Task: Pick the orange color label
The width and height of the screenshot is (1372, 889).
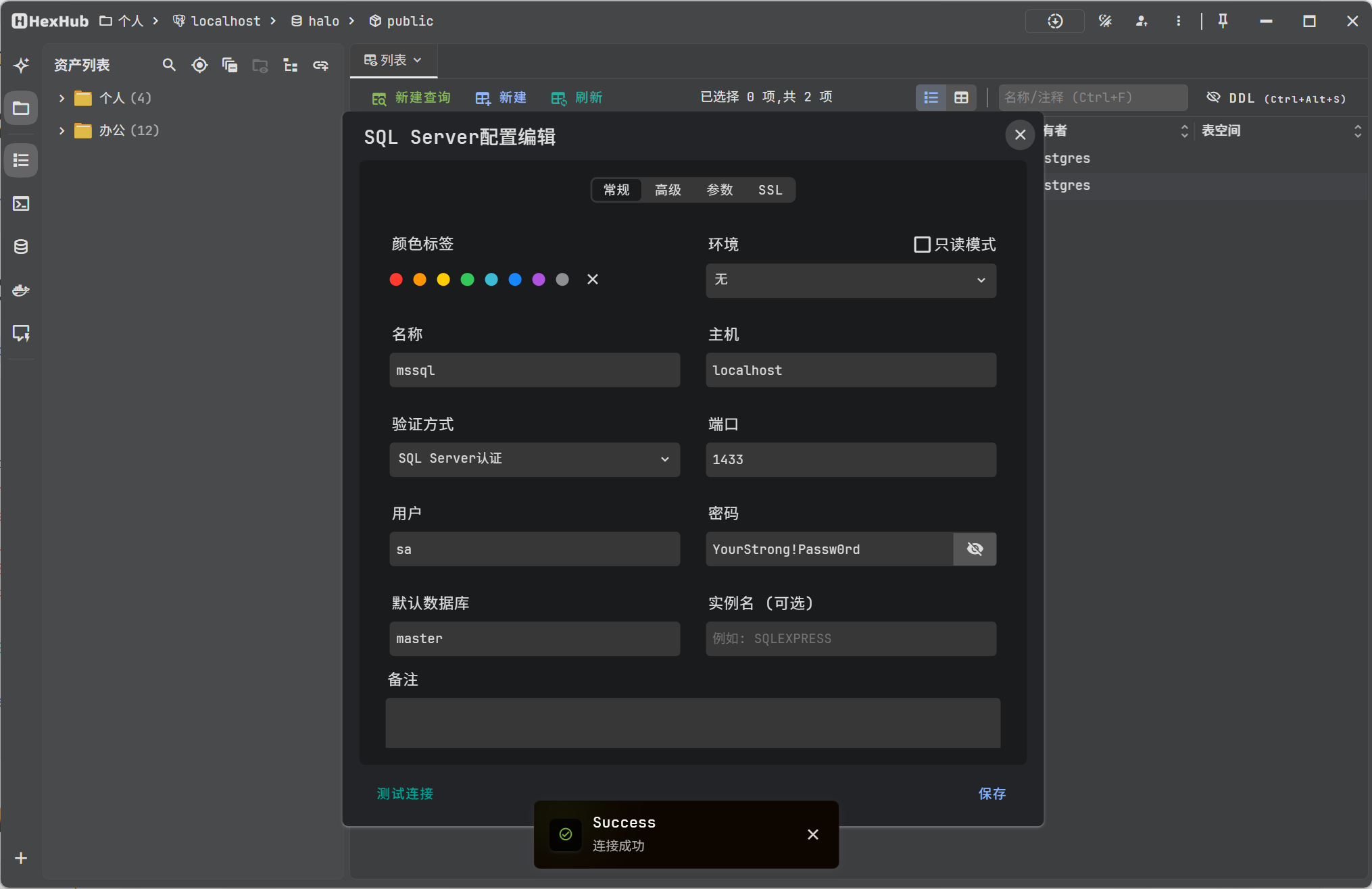Action: point(420,279)
